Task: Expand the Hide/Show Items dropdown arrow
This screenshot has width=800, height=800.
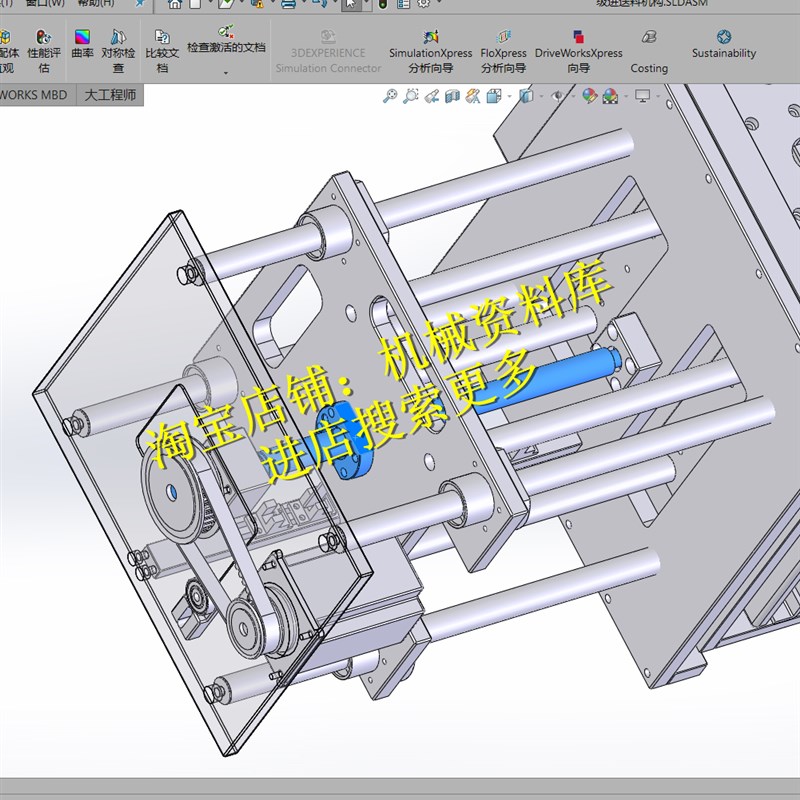Action: coord(573,96)
